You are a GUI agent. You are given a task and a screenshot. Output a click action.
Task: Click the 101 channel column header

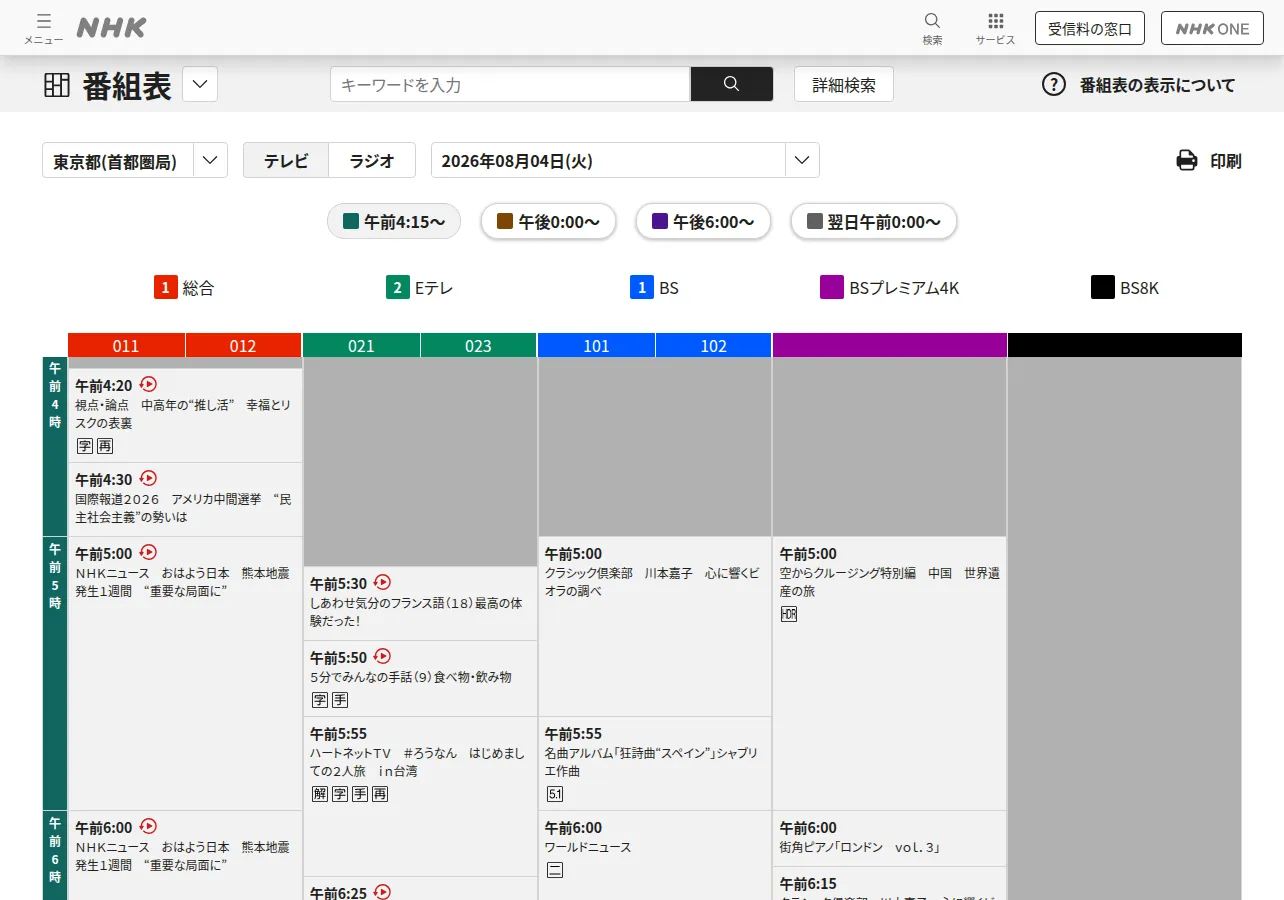pos(596,345)
